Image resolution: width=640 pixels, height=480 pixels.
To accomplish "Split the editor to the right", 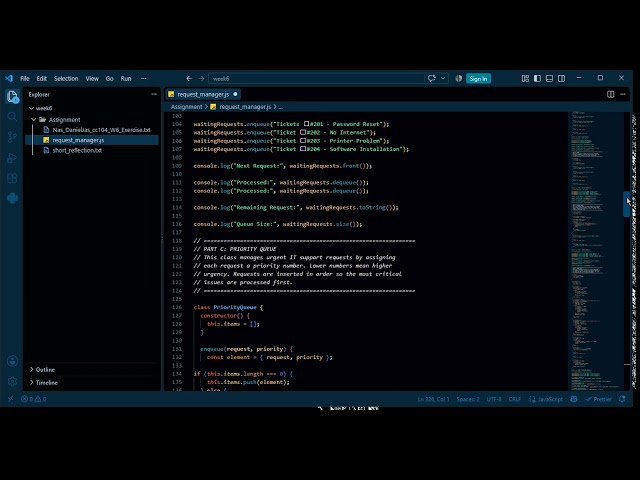I will pyautogui.click(x=611, y=94).
